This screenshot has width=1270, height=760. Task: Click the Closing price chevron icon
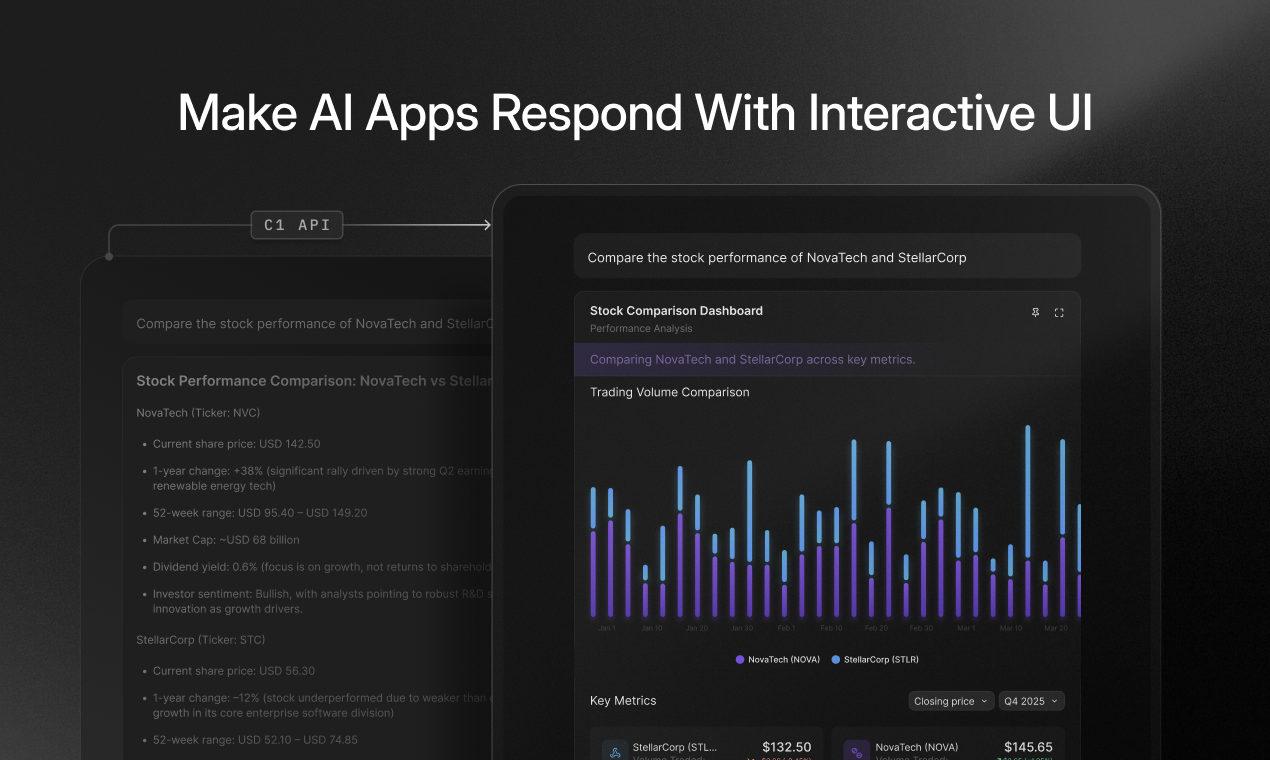pos(986,701)
